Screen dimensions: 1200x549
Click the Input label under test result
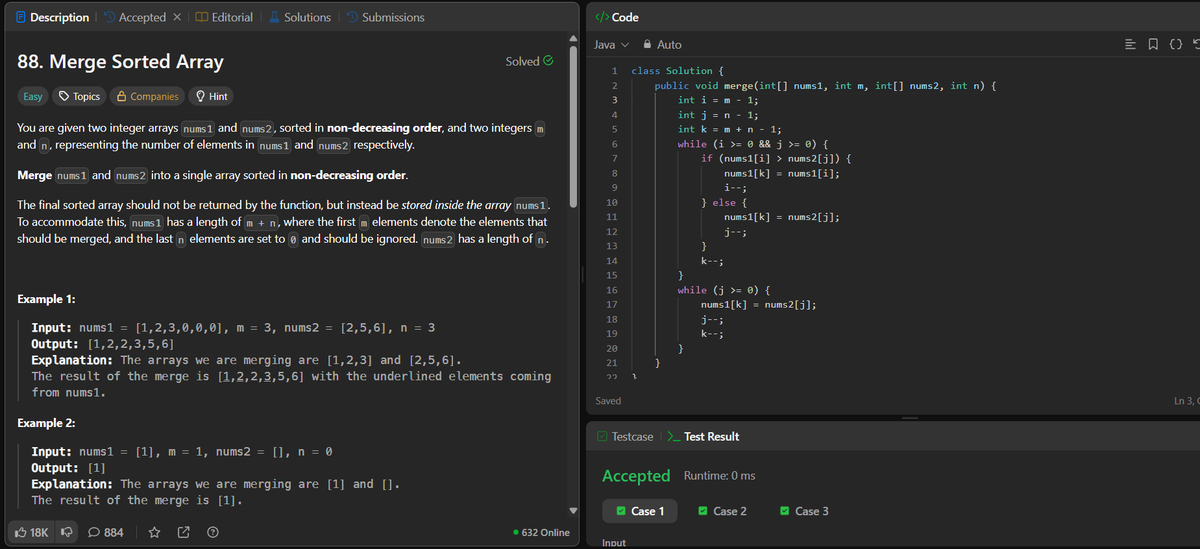pos(614,543)
